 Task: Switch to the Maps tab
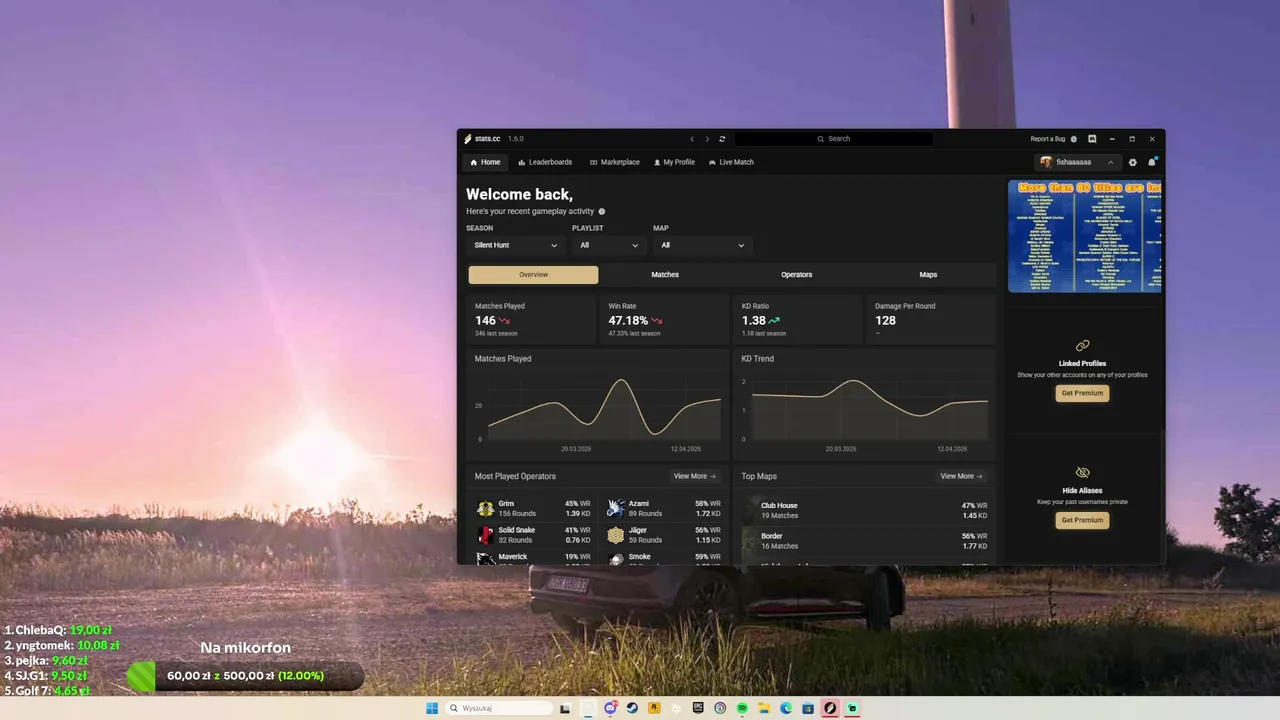(x=928, y=275)
